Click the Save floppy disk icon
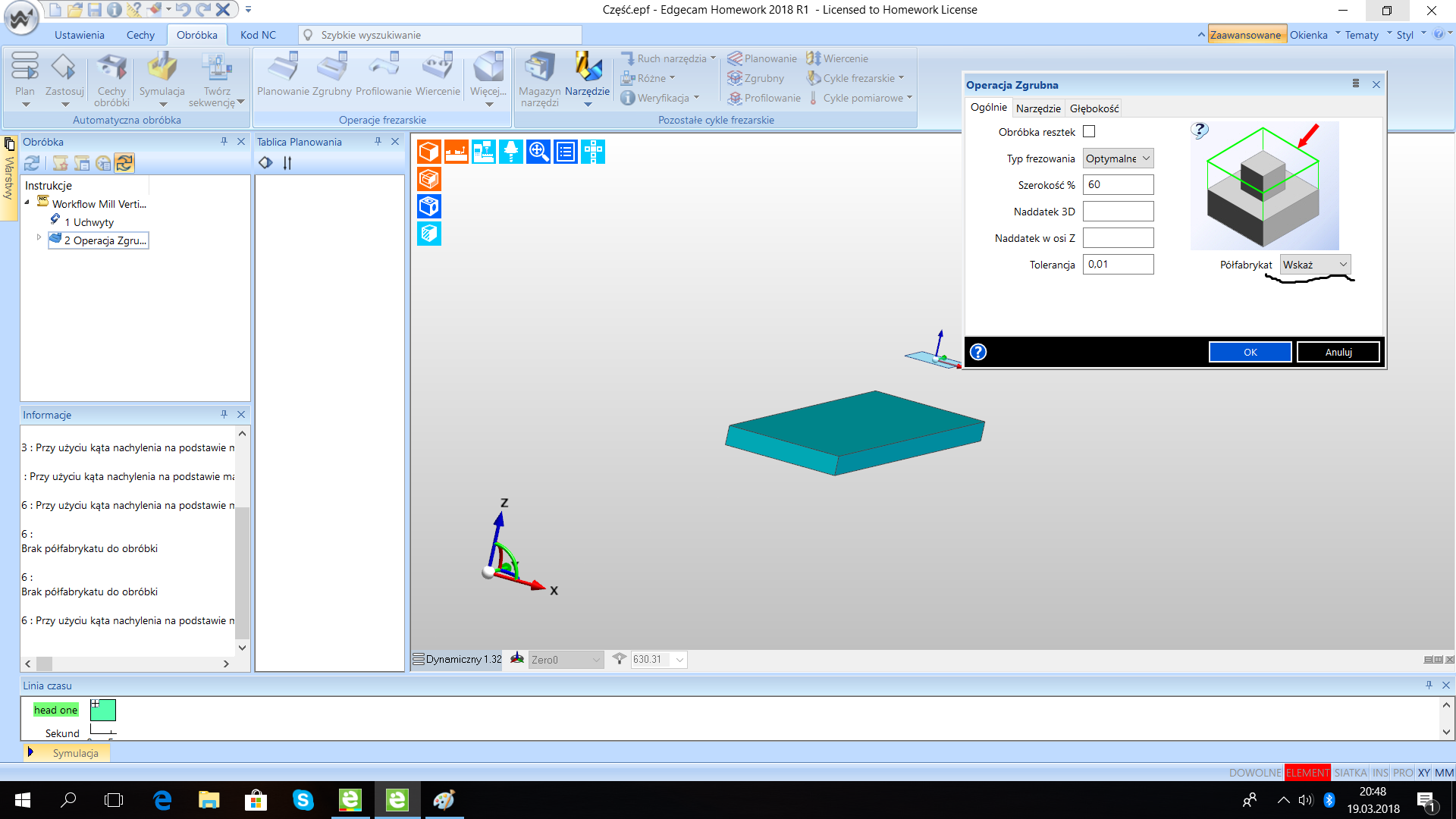1456x819 pixels. click(94, 10)
